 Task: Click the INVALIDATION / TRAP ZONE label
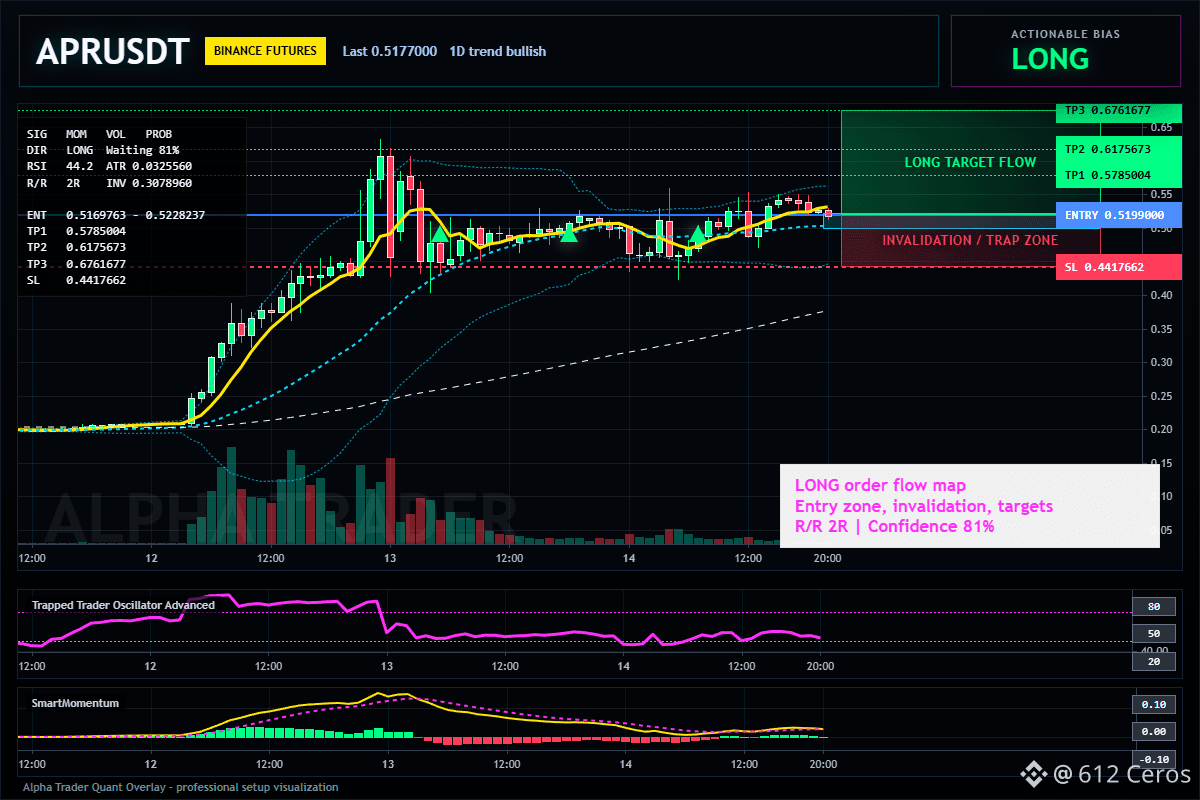[x=970, y=240]
